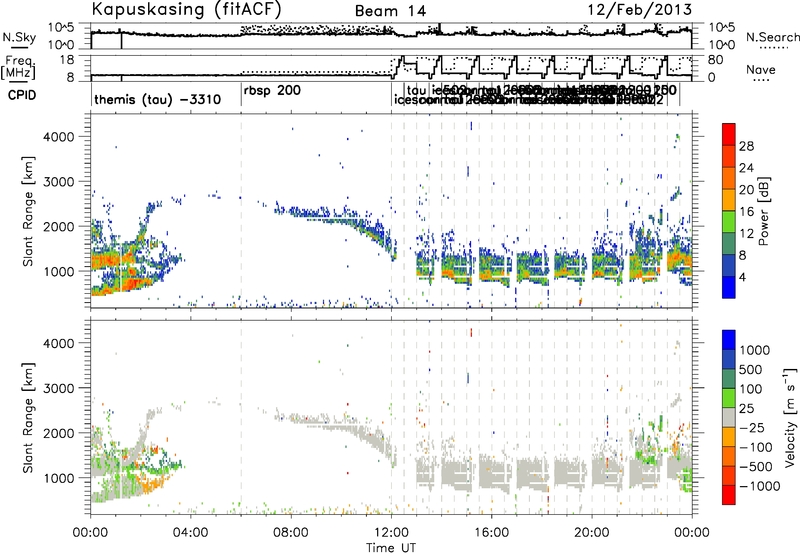This screenshot has height=554, width=800.
Task: Click the frequency axis value "18"
Action: coord(67,60)
